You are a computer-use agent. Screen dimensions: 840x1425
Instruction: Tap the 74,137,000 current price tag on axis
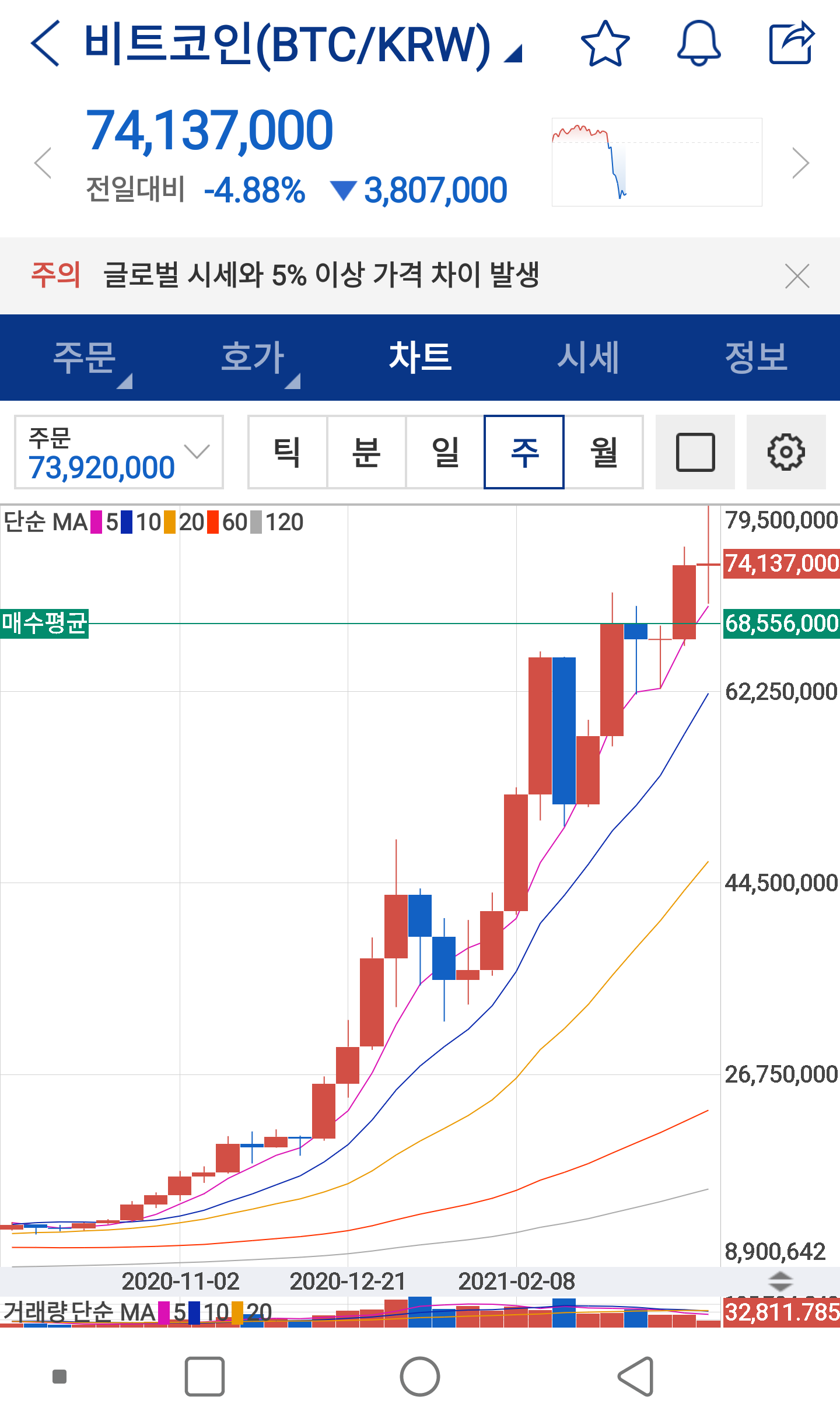(x=782, y=563)
